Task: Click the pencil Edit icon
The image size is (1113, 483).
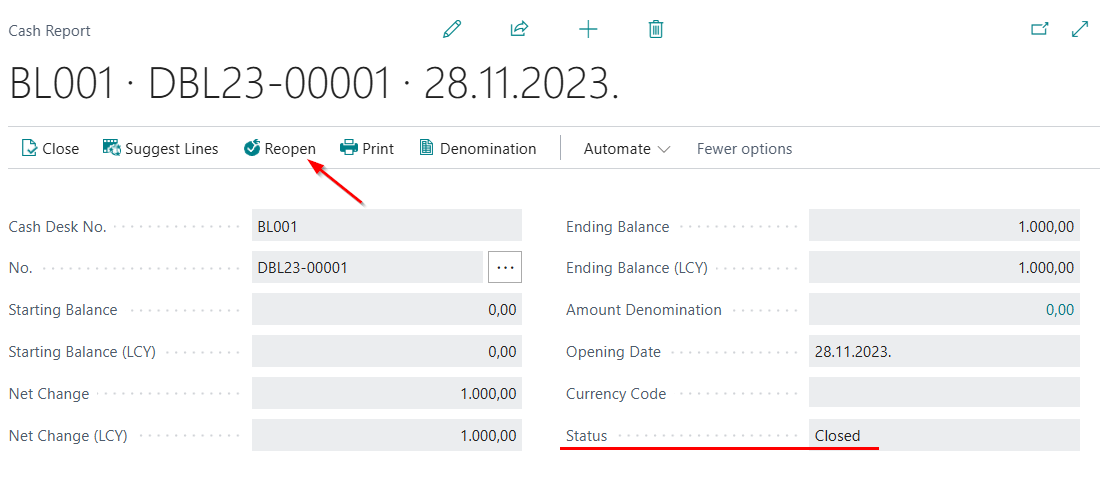Action: pyautogui.click(x=451, y=29)
